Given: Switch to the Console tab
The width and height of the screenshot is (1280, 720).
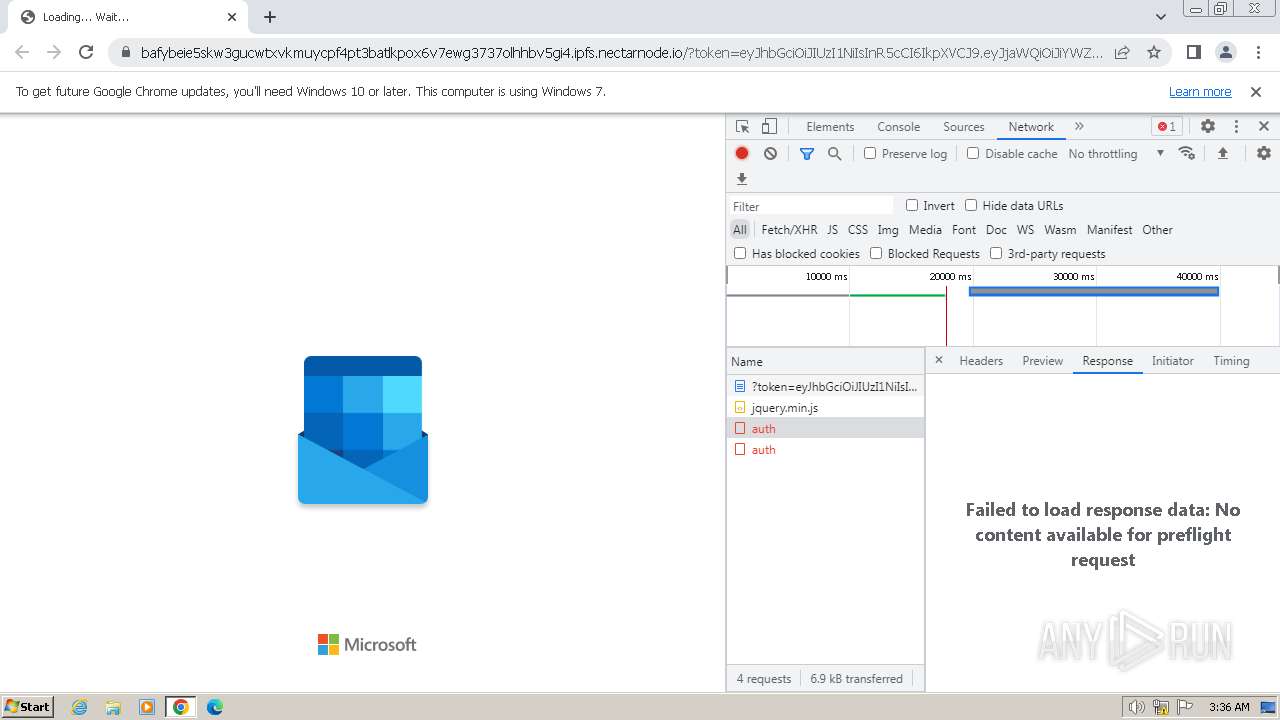Looking at the screenshot, I should [898, 127].
